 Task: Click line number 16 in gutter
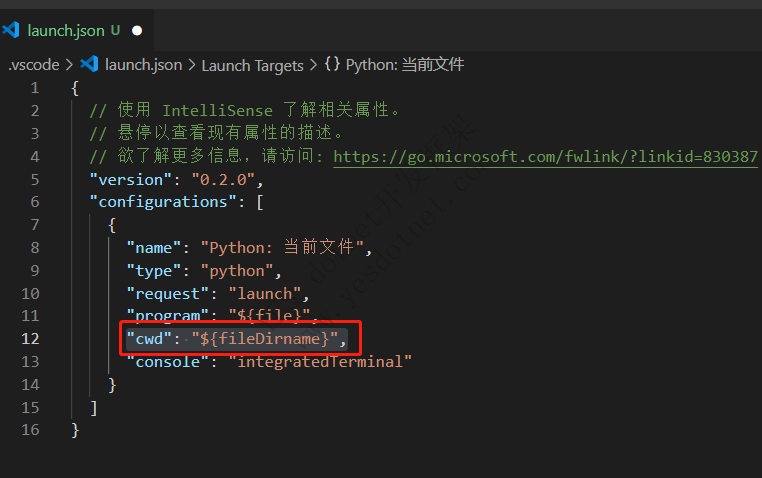(30, 429)
